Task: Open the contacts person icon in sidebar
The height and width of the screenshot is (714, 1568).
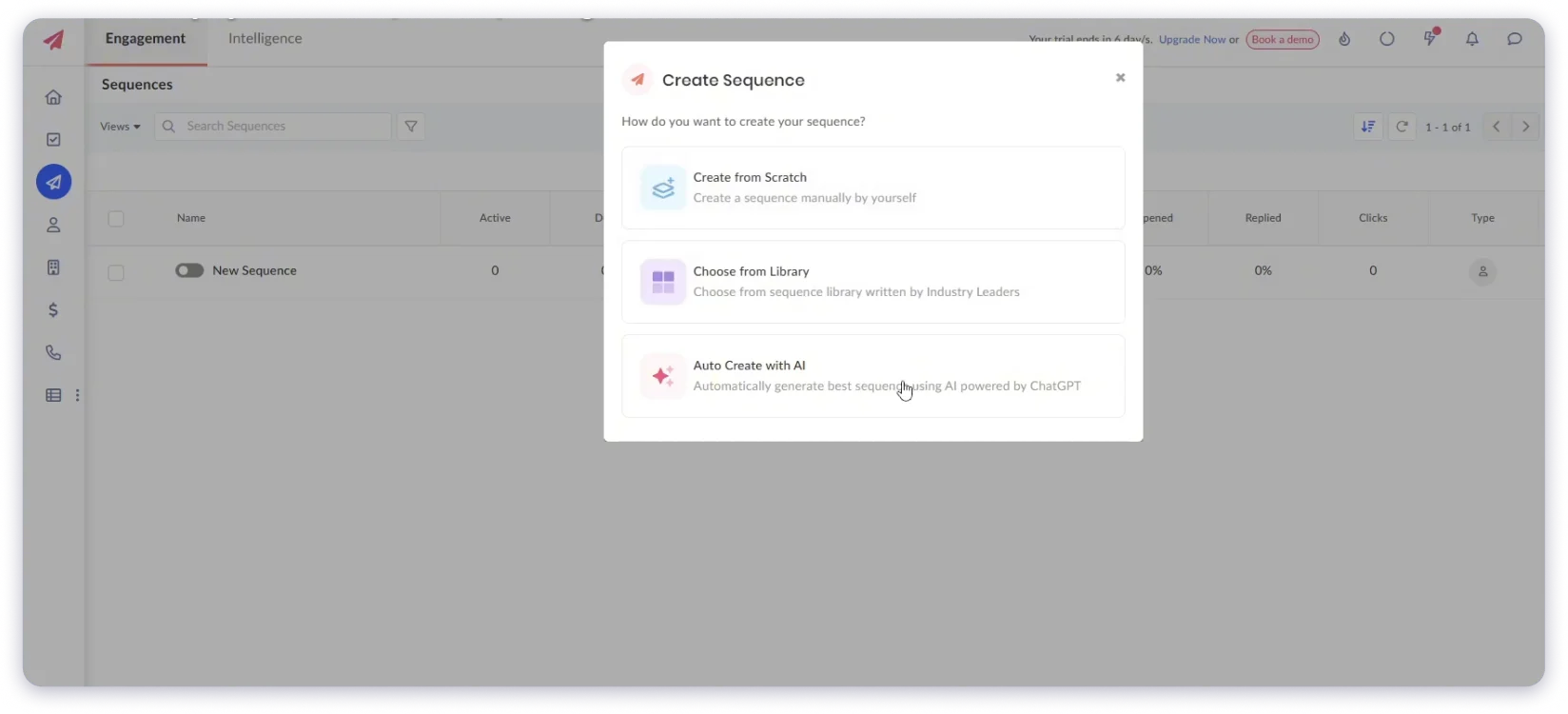Action: [53, 225]
